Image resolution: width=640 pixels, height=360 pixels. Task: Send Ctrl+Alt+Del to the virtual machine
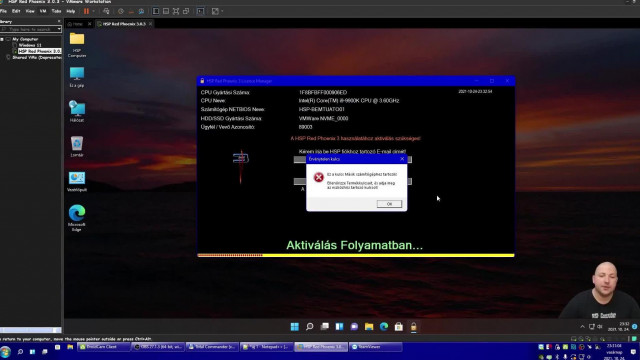pyautogui.click(x=106, y=11)
